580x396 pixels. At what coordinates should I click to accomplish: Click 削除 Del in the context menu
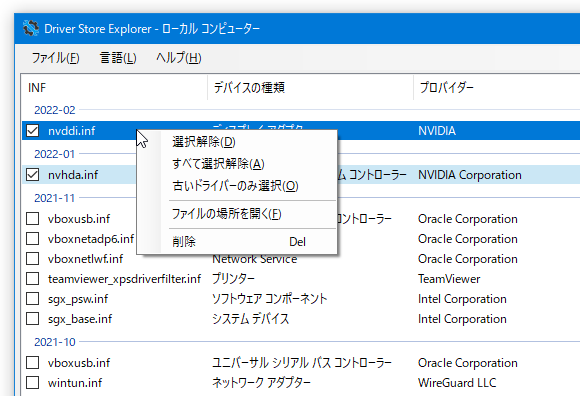[237, 241]
